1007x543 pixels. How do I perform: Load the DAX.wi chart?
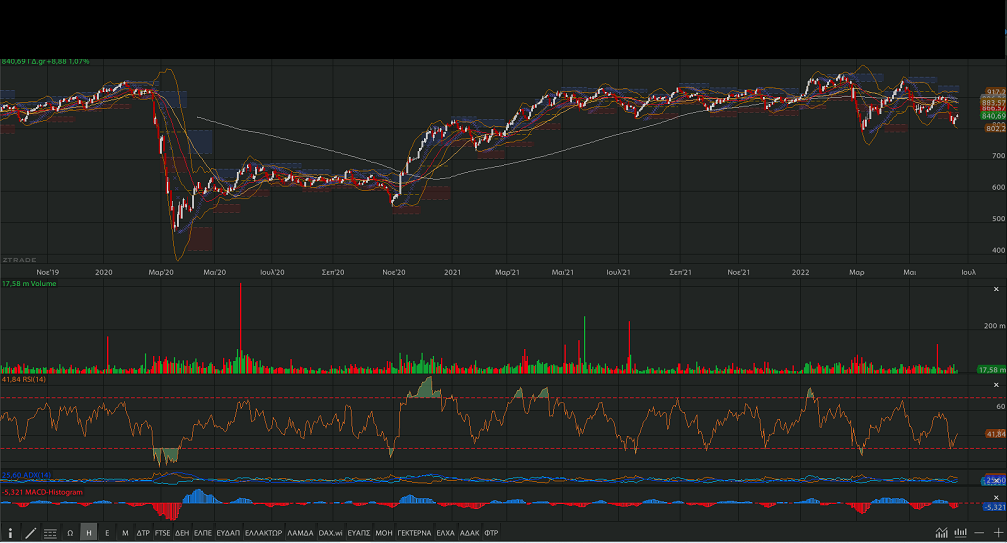point(330,533)
